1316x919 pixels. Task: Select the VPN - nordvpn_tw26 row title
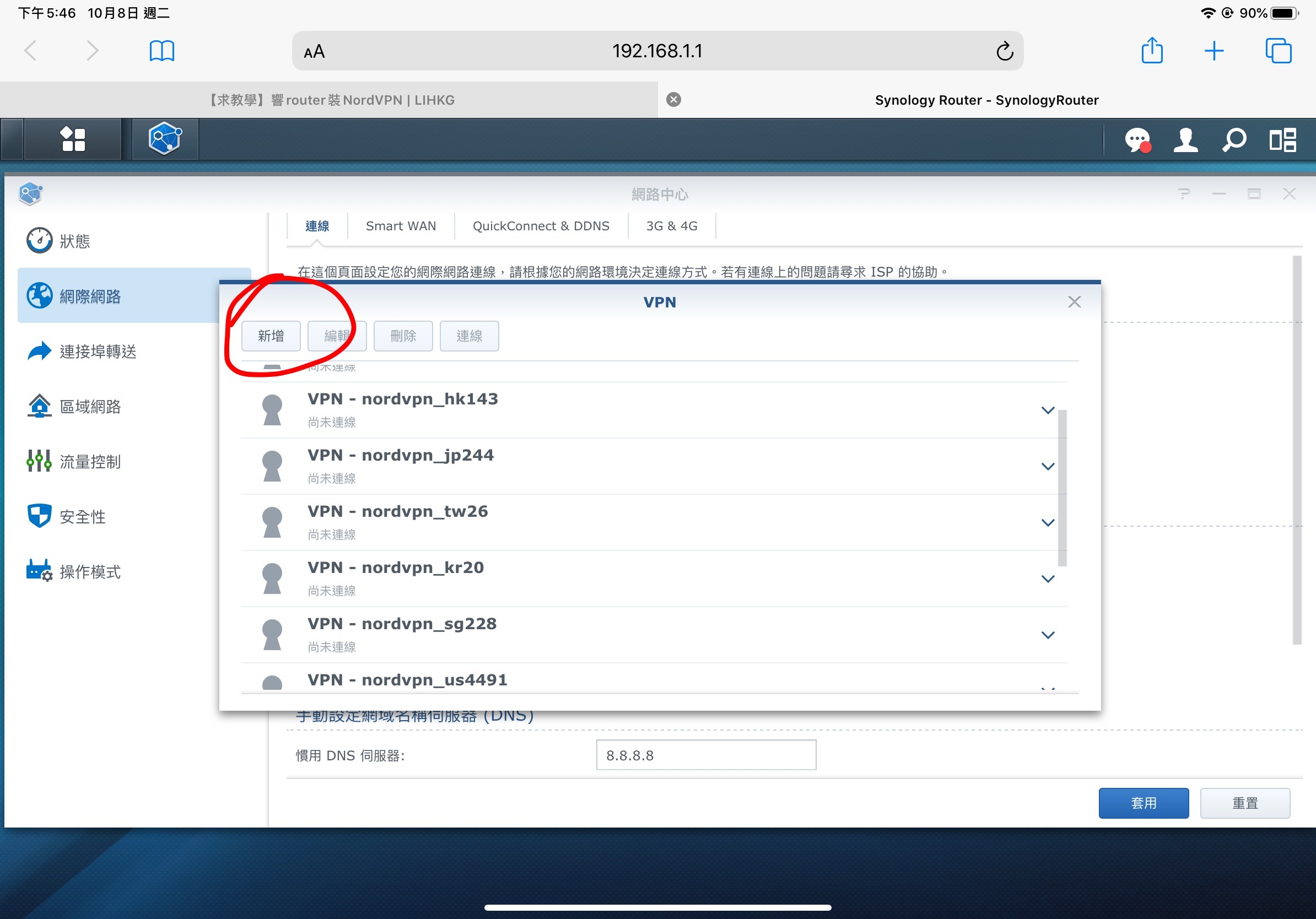(398, 511)
